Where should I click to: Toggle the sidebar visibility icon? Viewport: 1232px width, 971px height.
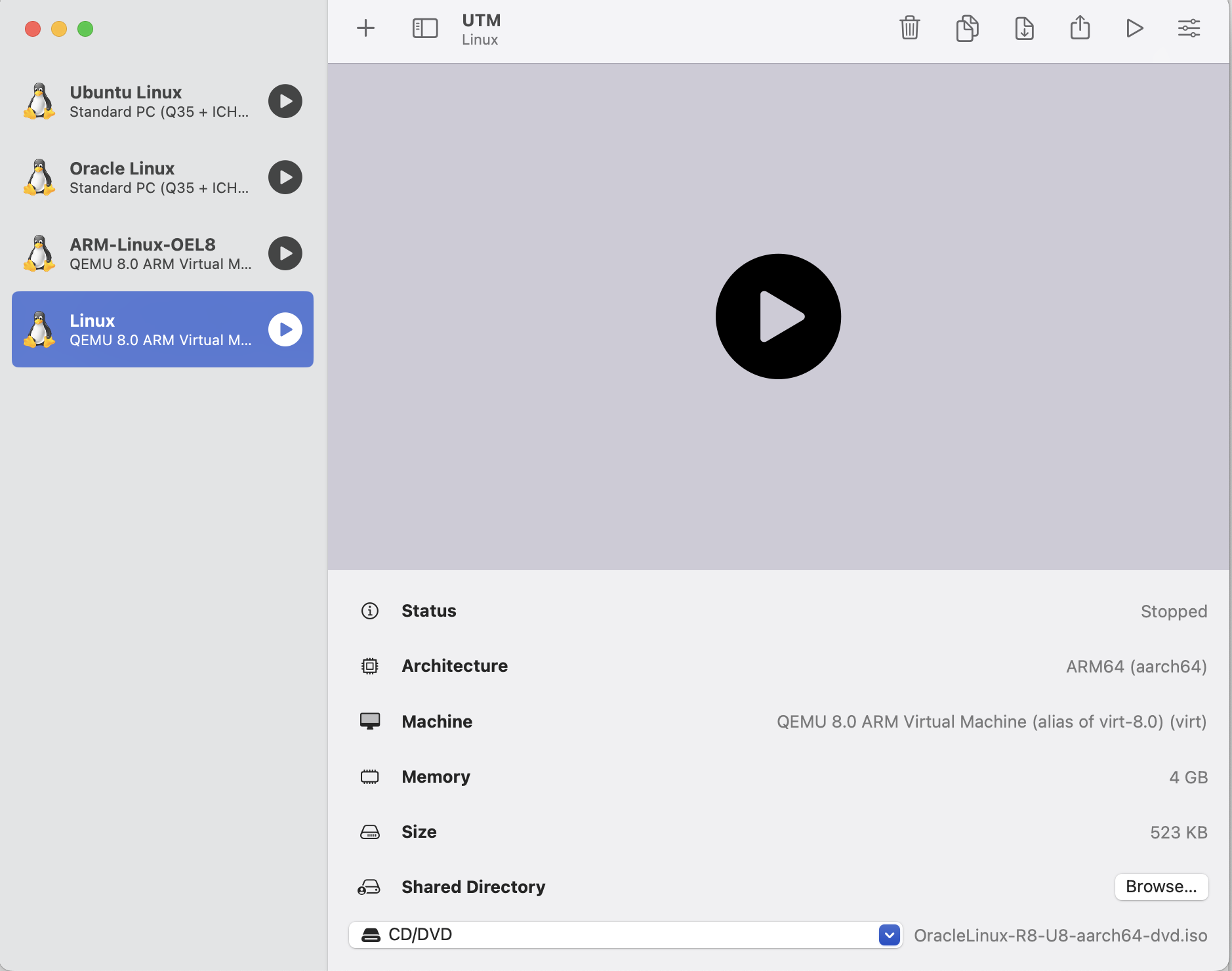coord(424,28)
